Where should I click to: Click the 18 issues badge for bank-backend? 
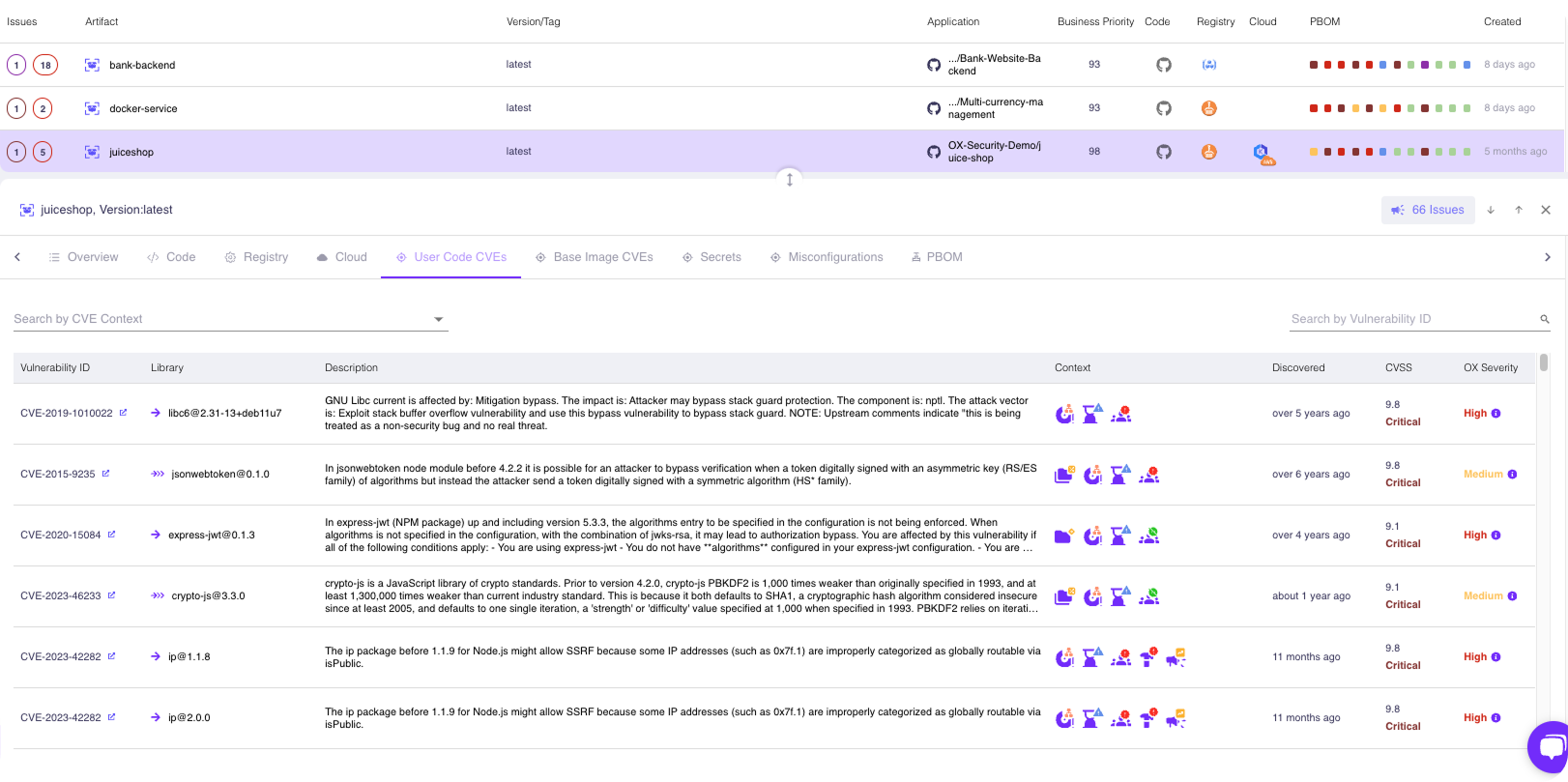45,65
